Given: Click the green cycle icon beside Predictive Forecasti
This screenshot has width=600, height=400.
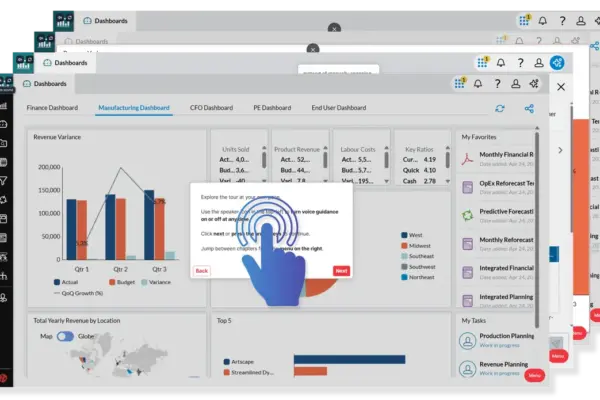Looking at the screenshot, I should pos(467,216).
